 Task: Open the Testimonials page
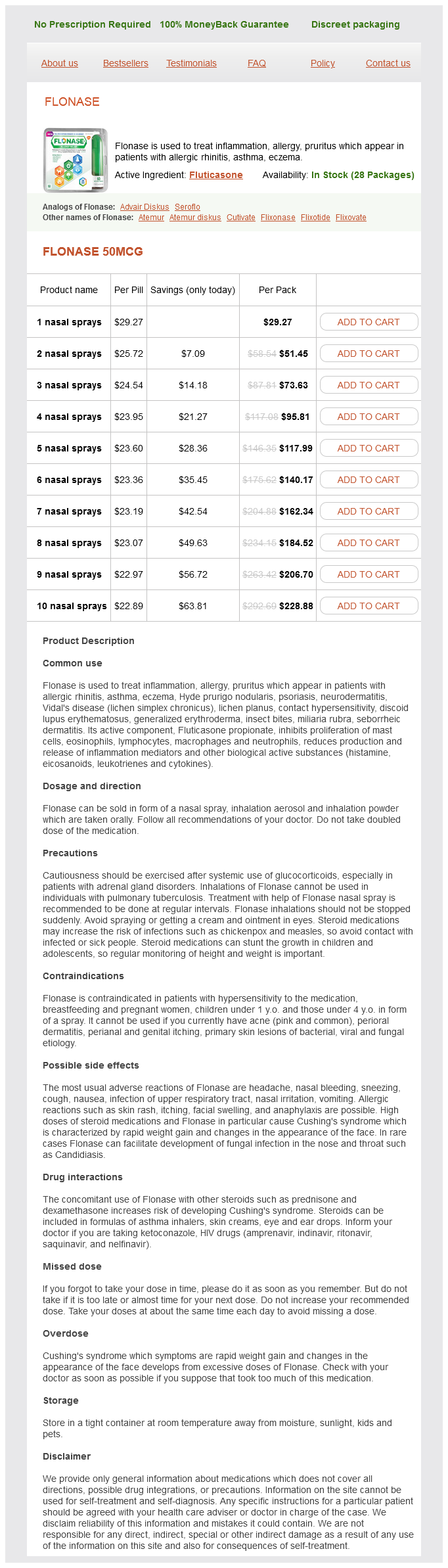tap(191, 63)
